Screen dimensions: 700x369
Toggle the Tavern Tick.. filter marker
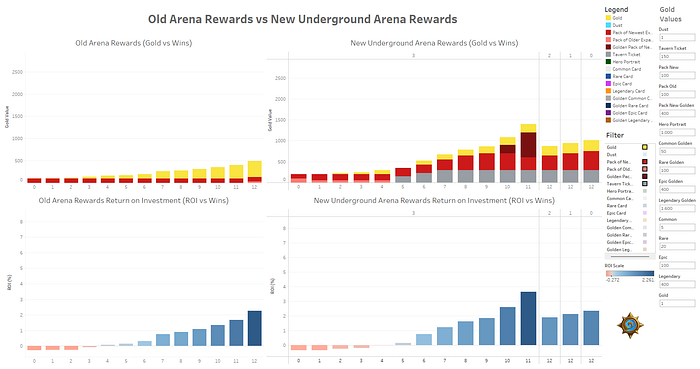point(645,183)
